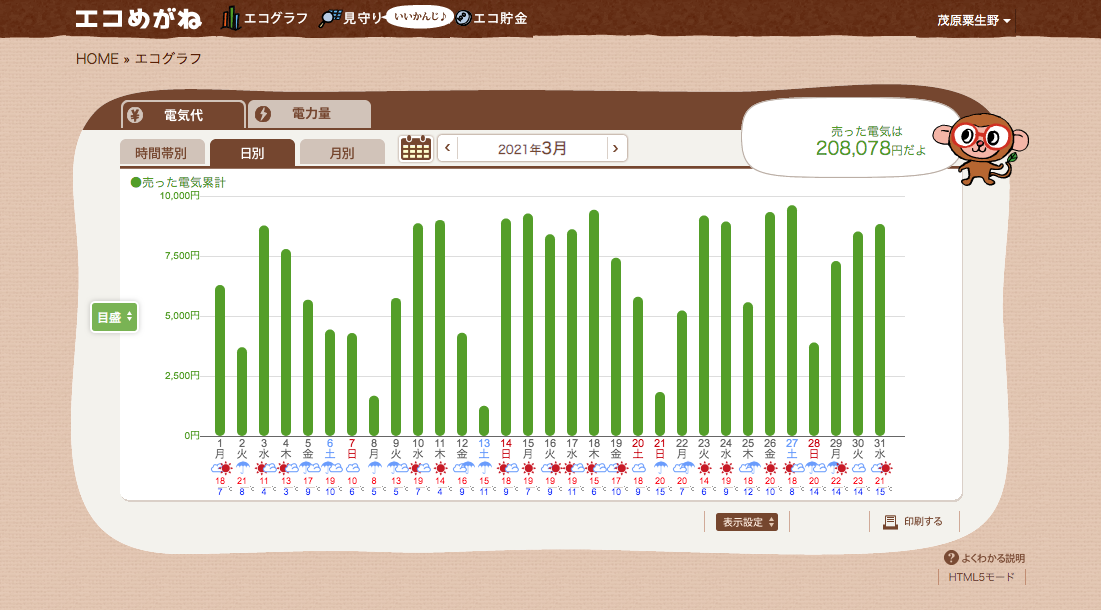Open エコグラフ in top navigation
Image resolution: width=1101 pixels, height=610 pixels.
click(276, 18)
